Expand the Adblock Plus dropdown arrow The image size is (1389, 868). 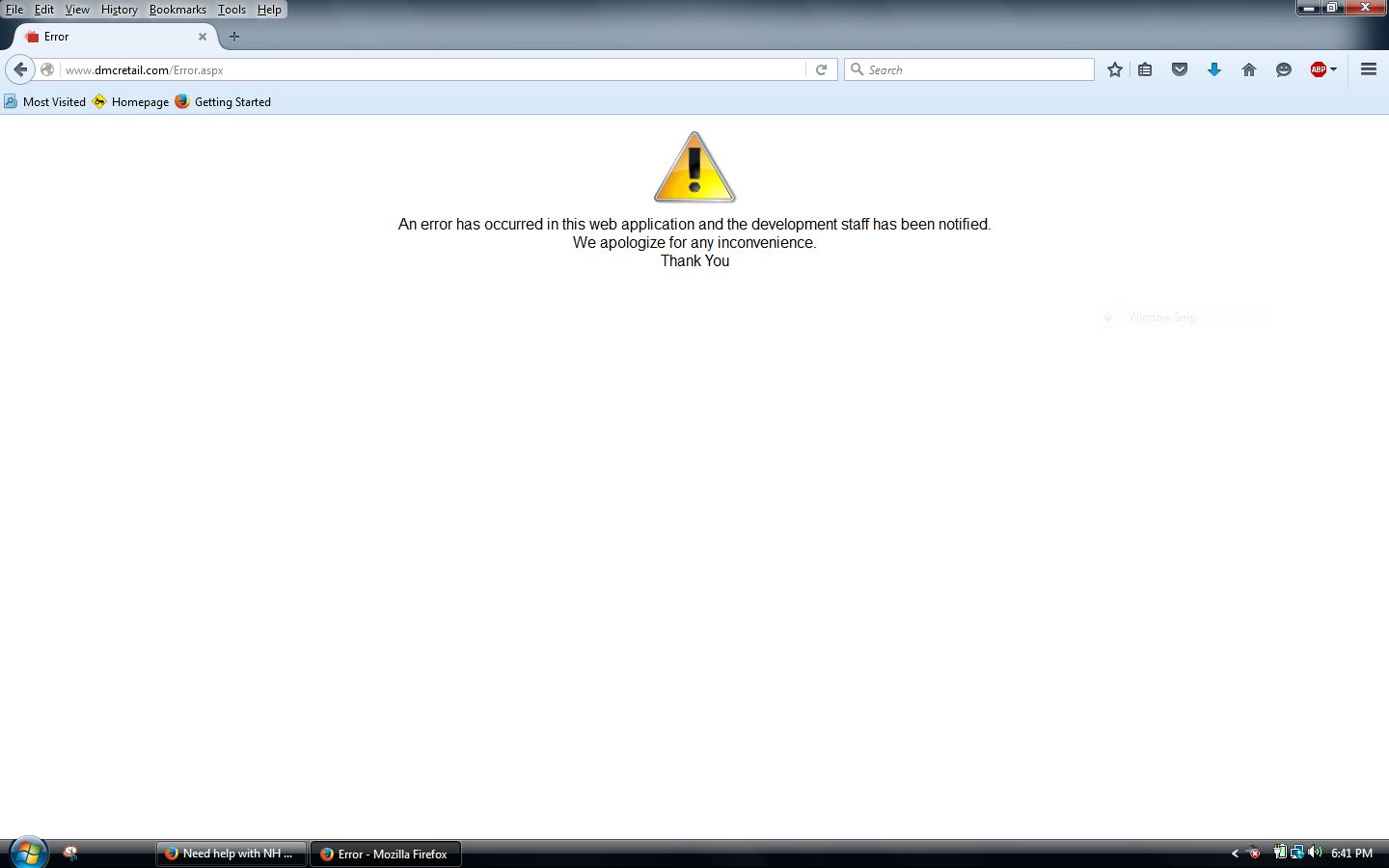pyautogui.click(x=1334, y=69)
